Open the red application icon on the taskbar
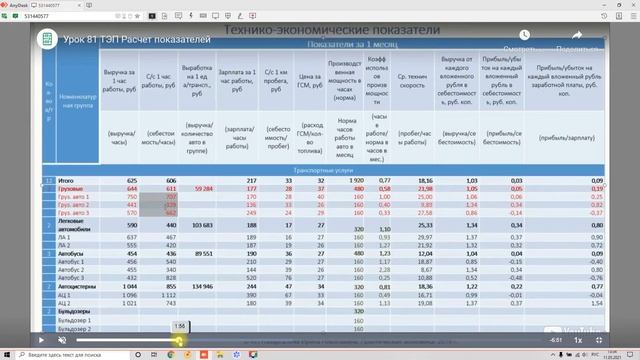640x360 pixels. pos(204,355)
